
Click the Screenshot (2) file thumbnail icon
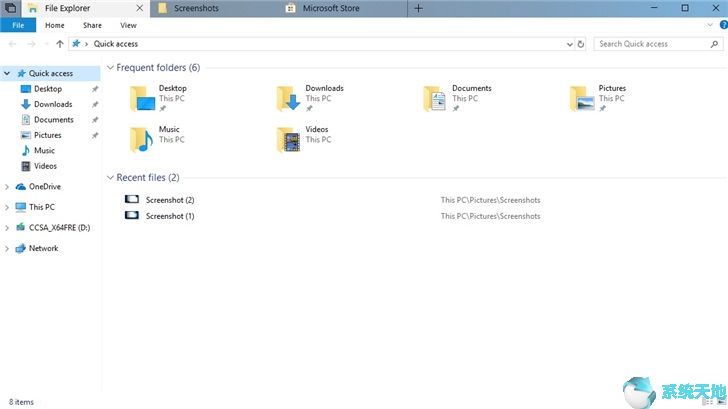click(x=132, y=199)
